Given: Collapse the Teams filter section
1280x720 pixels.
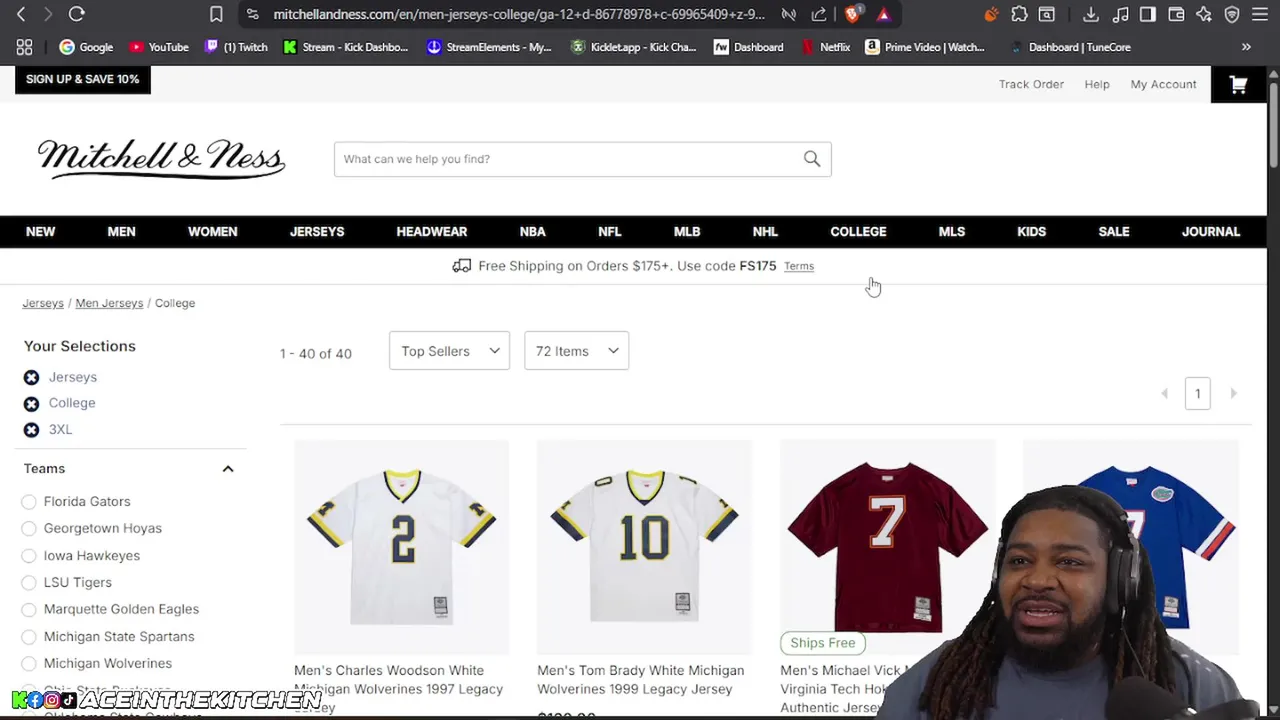Looking at the screenshot, I should tap(227, 468).
